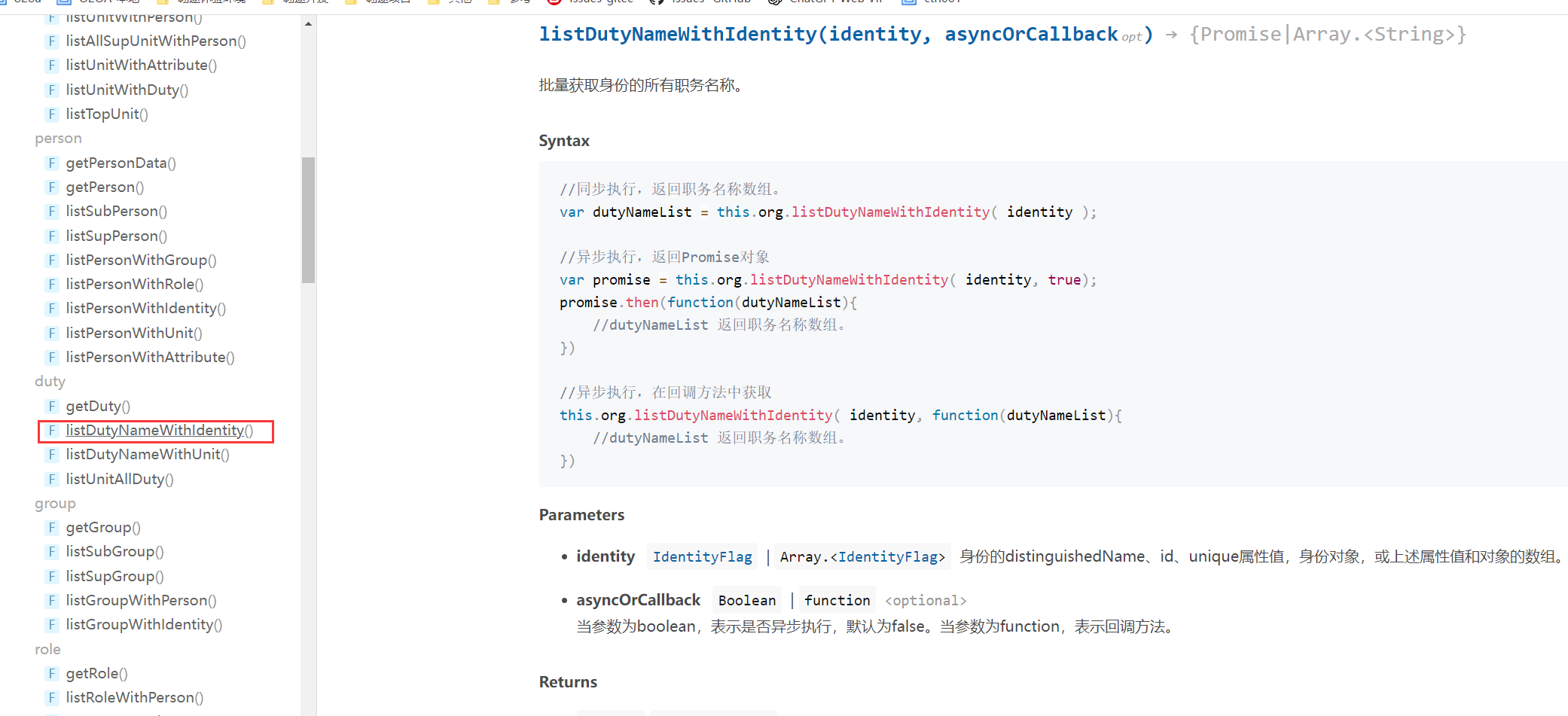Click the F icon next to listPersonWithAttribute()
This screenshot has height=716, width=1568.
click(x=52, y=358)
